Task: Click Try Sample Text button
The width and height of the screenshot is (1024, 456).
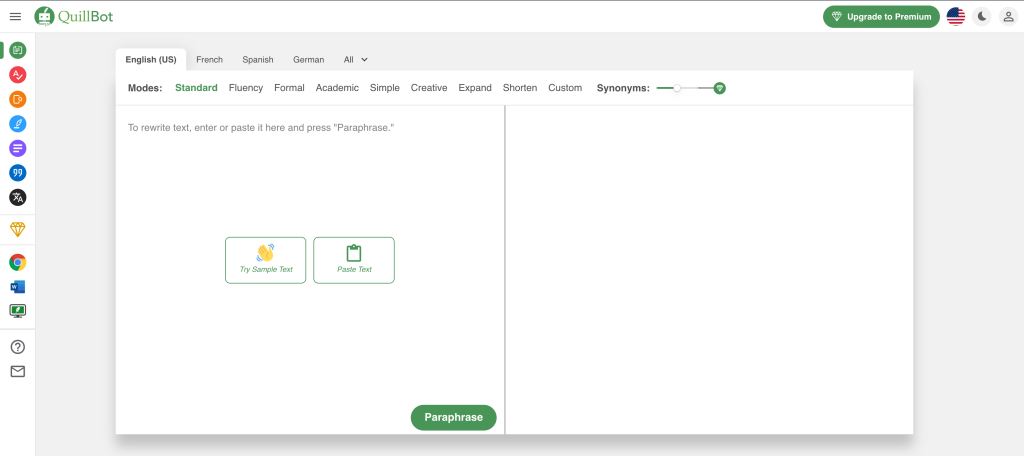Action: (x=265, y=260)
